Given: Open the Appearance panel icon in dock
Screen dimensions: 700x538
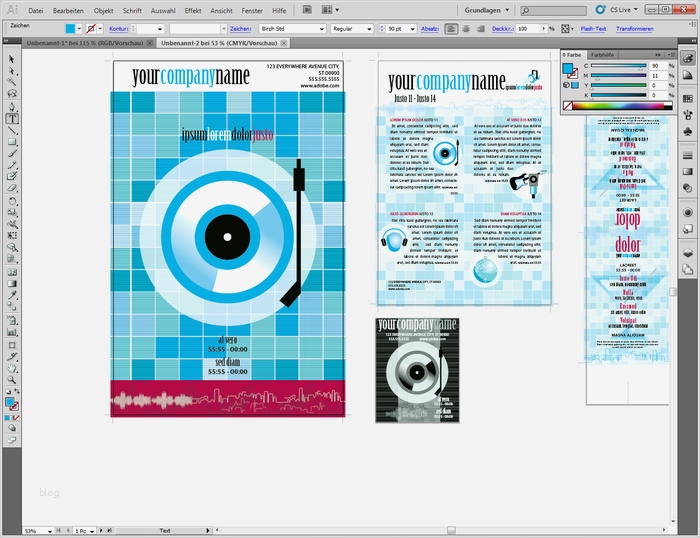Looking at the screenshot, I should (688, 213).
